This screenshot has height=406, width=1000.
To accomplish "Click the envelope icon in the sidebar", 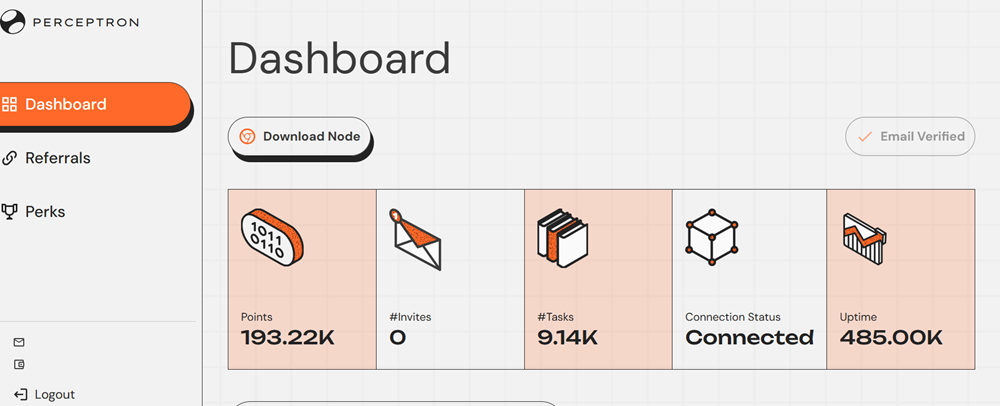I will [19, 342].
